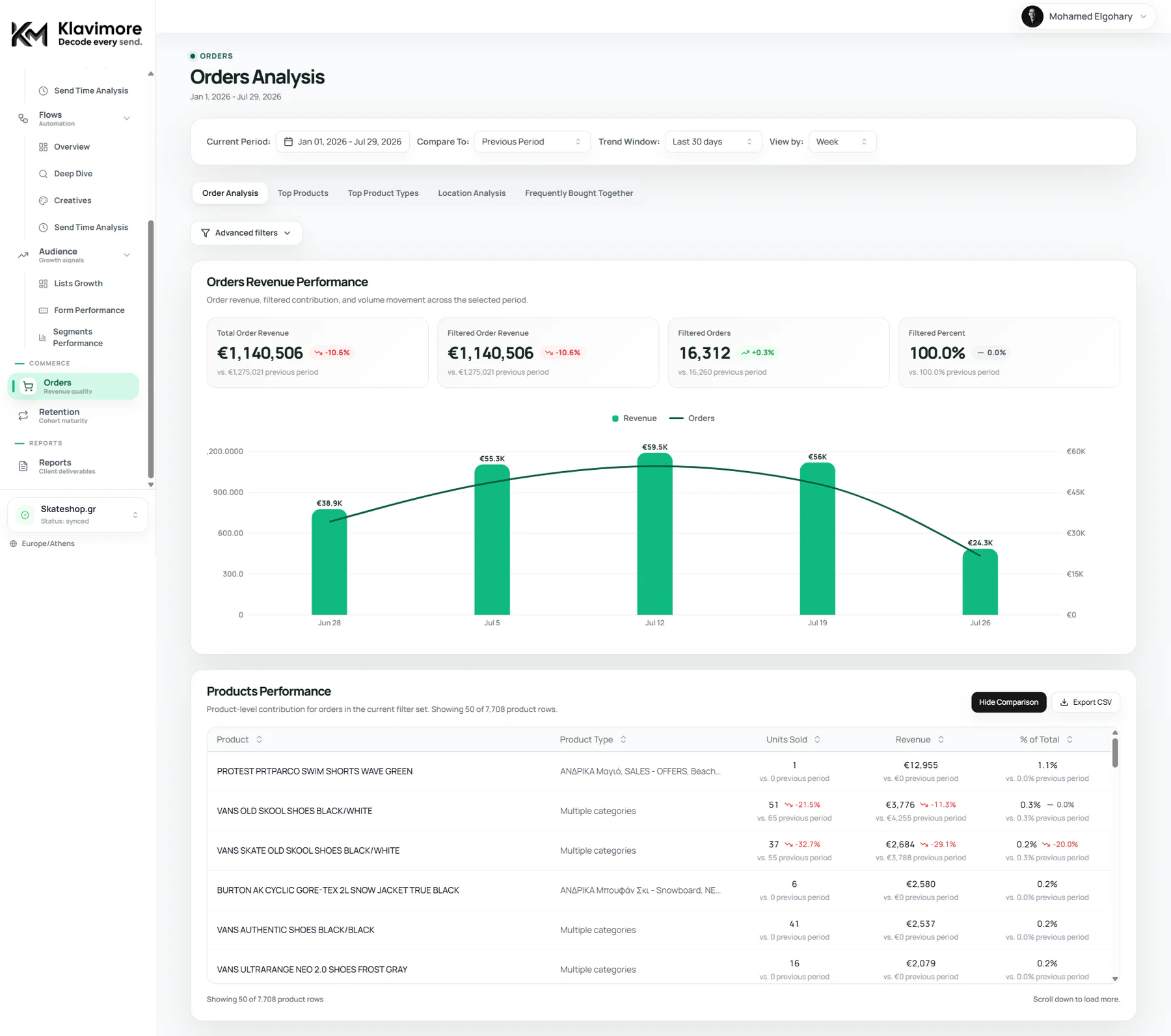Select the Order Analysis tab
Screen dimensions: 1171x1036
[230, 193]
